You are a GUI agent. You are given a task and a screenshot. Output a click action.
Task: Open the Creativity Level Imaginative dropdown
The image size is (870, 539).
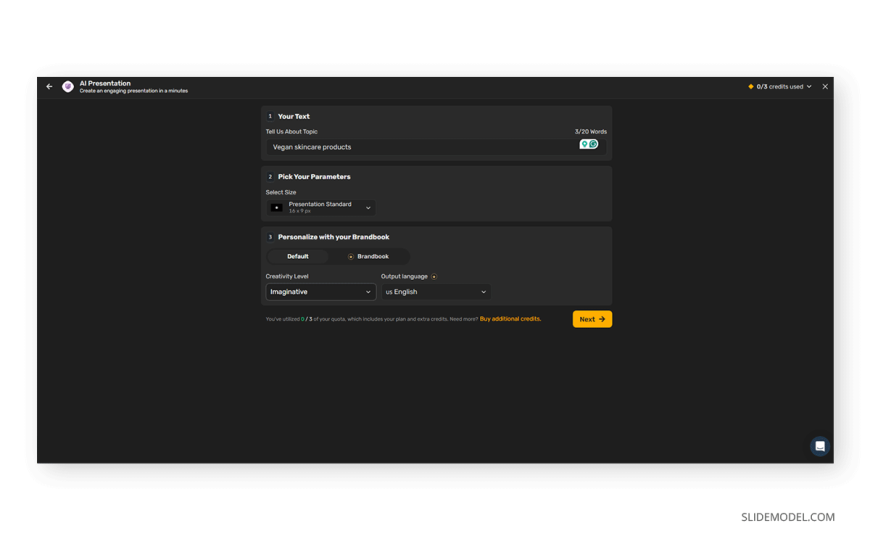pyautogui.click(x=320, y=292)
